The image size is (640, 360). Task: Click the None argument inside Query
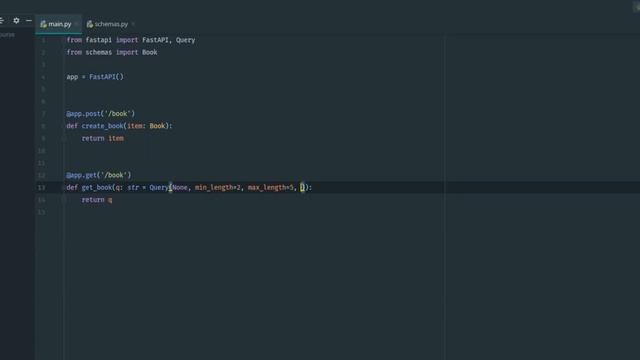tap(180, 187)
